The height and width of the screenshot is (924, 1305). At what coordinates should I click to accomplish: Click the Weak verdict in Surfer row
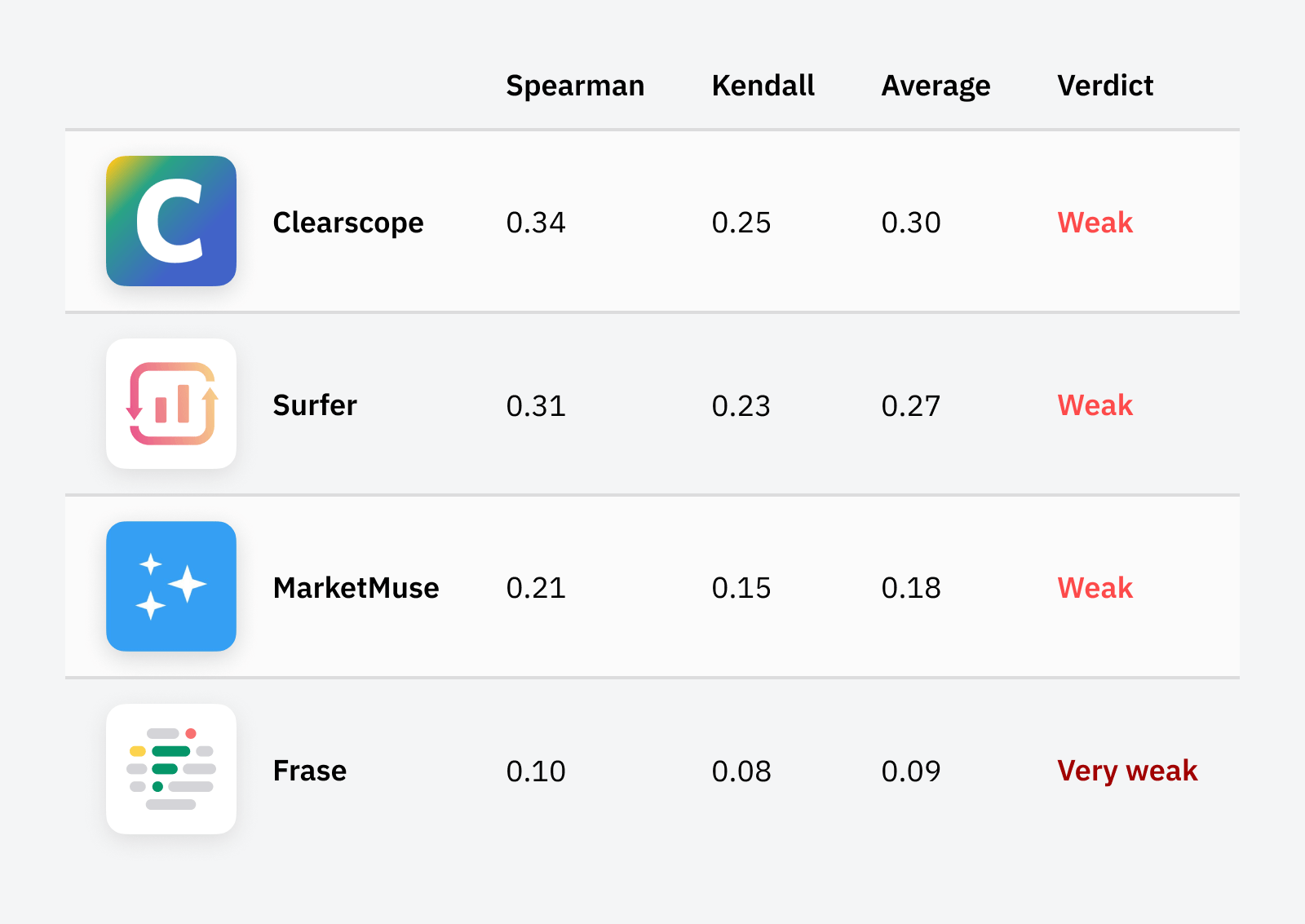pos(1095,405)
